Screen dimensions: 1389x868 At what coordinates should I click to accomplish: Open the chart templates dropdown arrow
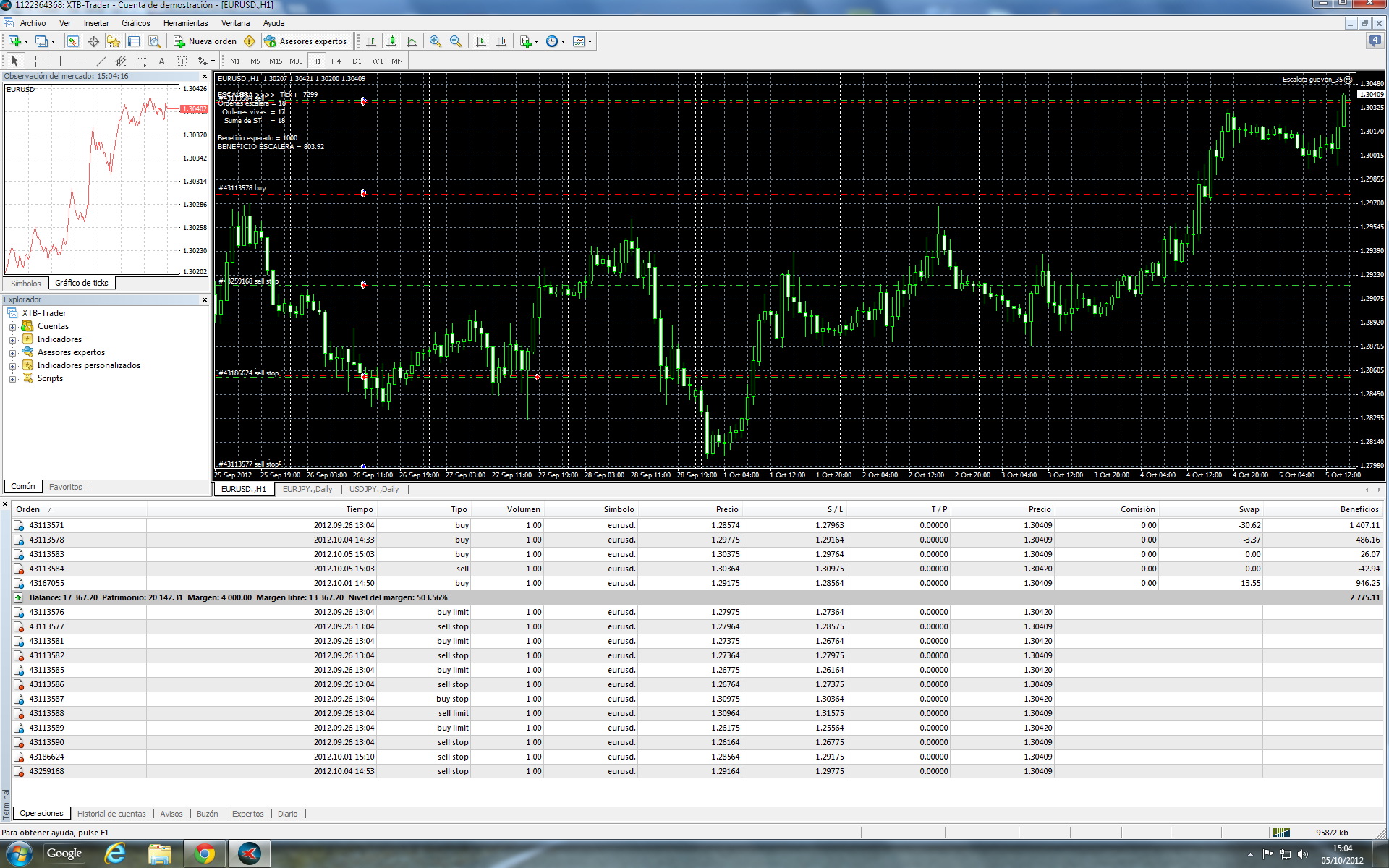(590, 41)
